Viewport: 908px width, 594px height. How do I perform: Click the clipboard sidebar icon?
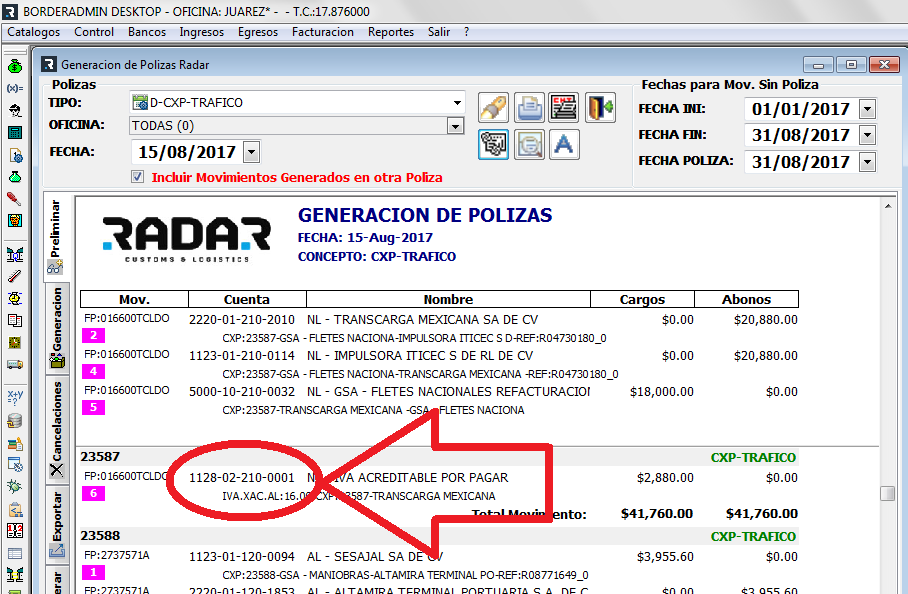point(14,509)
